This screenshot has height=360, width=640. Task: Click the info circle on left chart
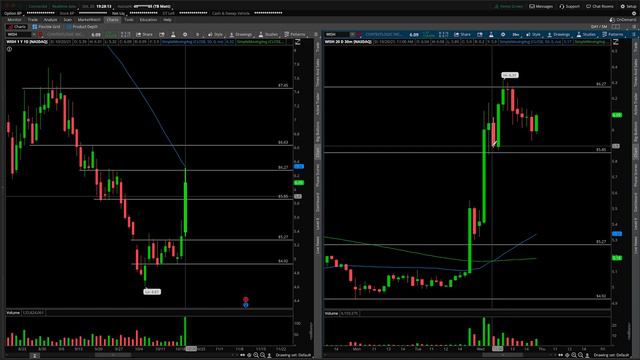(9, 49)
